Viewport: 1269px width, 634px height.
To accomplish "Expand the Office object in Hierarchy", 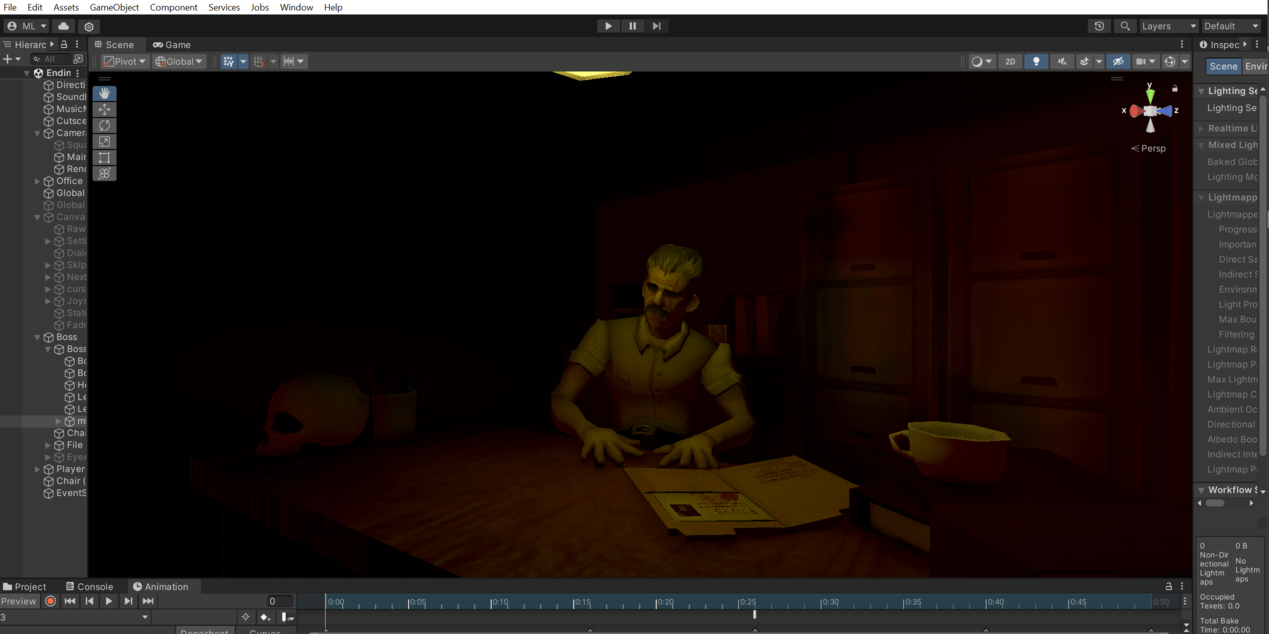I will 38,181.
